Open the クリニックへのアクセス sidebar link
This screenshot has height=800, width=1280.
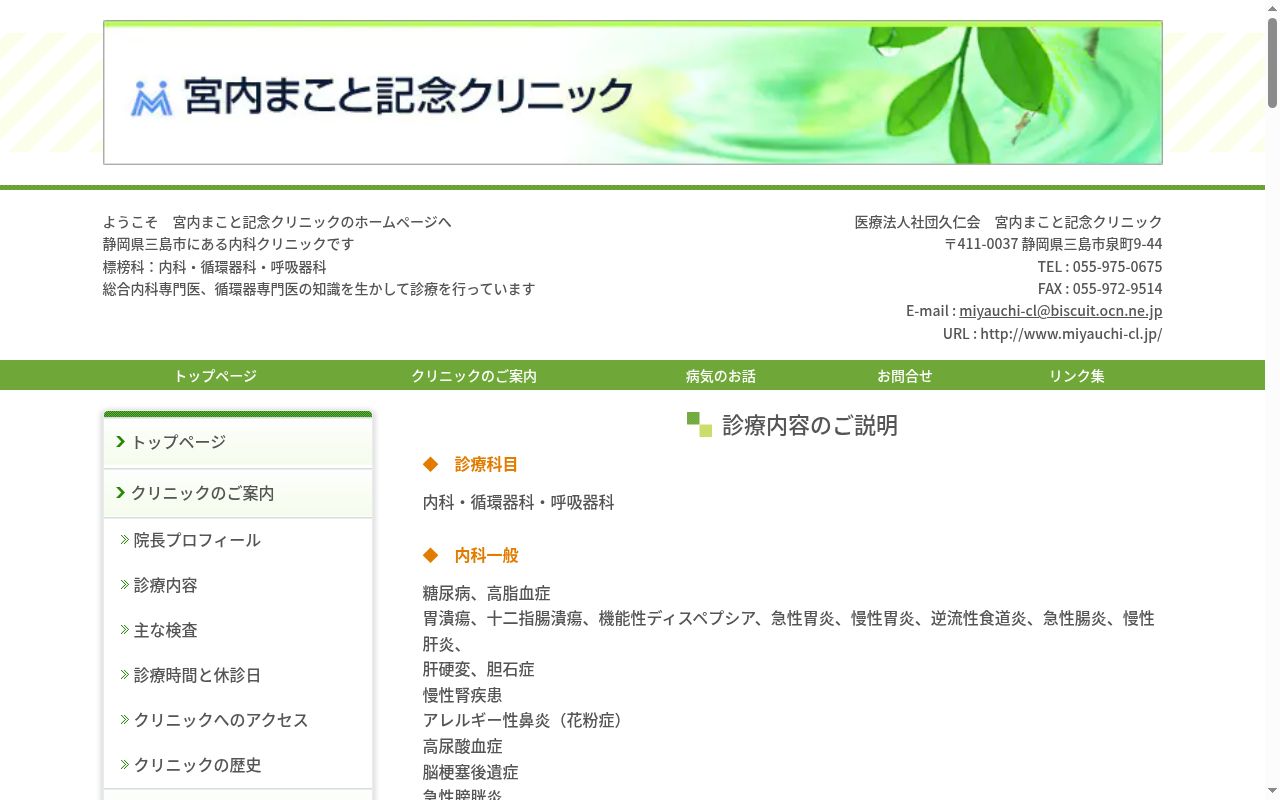click(221, 720)
